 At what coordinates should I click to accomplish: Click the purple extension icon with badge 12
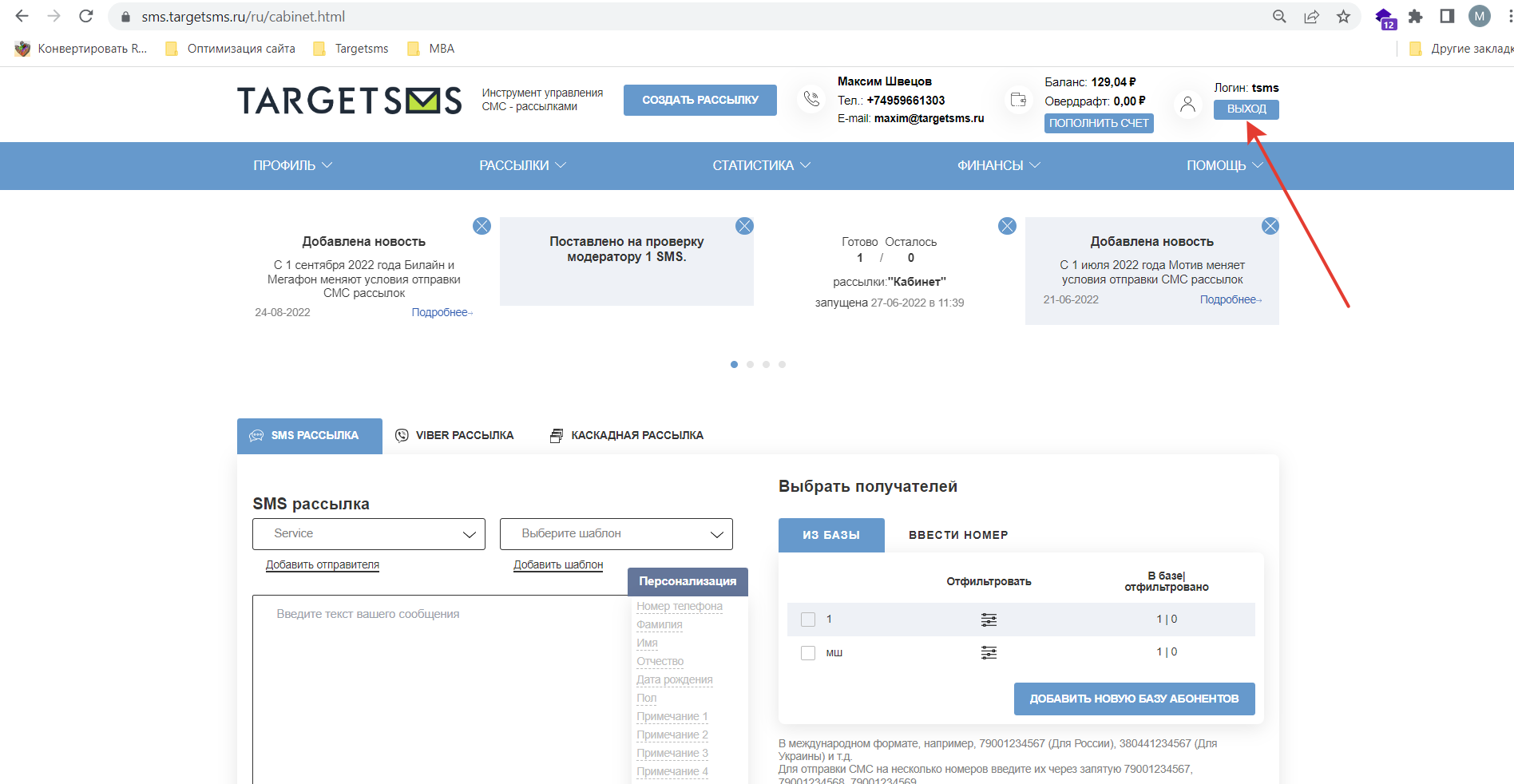pos(1385,18)
